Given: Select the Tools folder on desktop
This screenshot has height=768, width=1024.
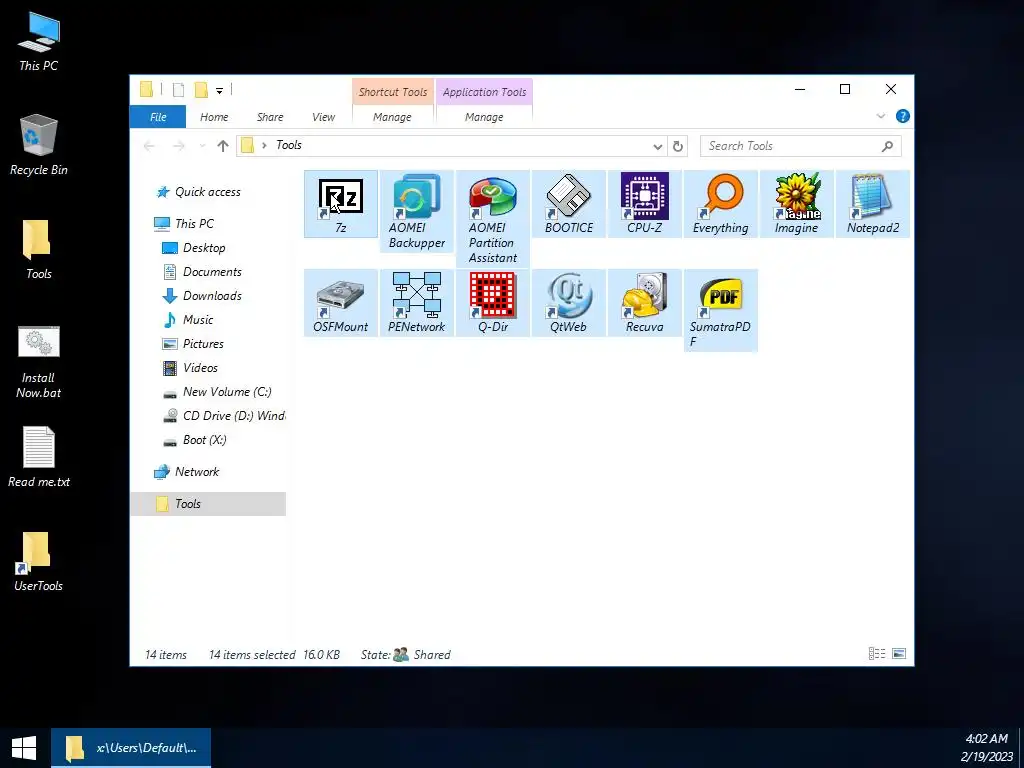Looking at the screenshot, I should coord(39,250).
